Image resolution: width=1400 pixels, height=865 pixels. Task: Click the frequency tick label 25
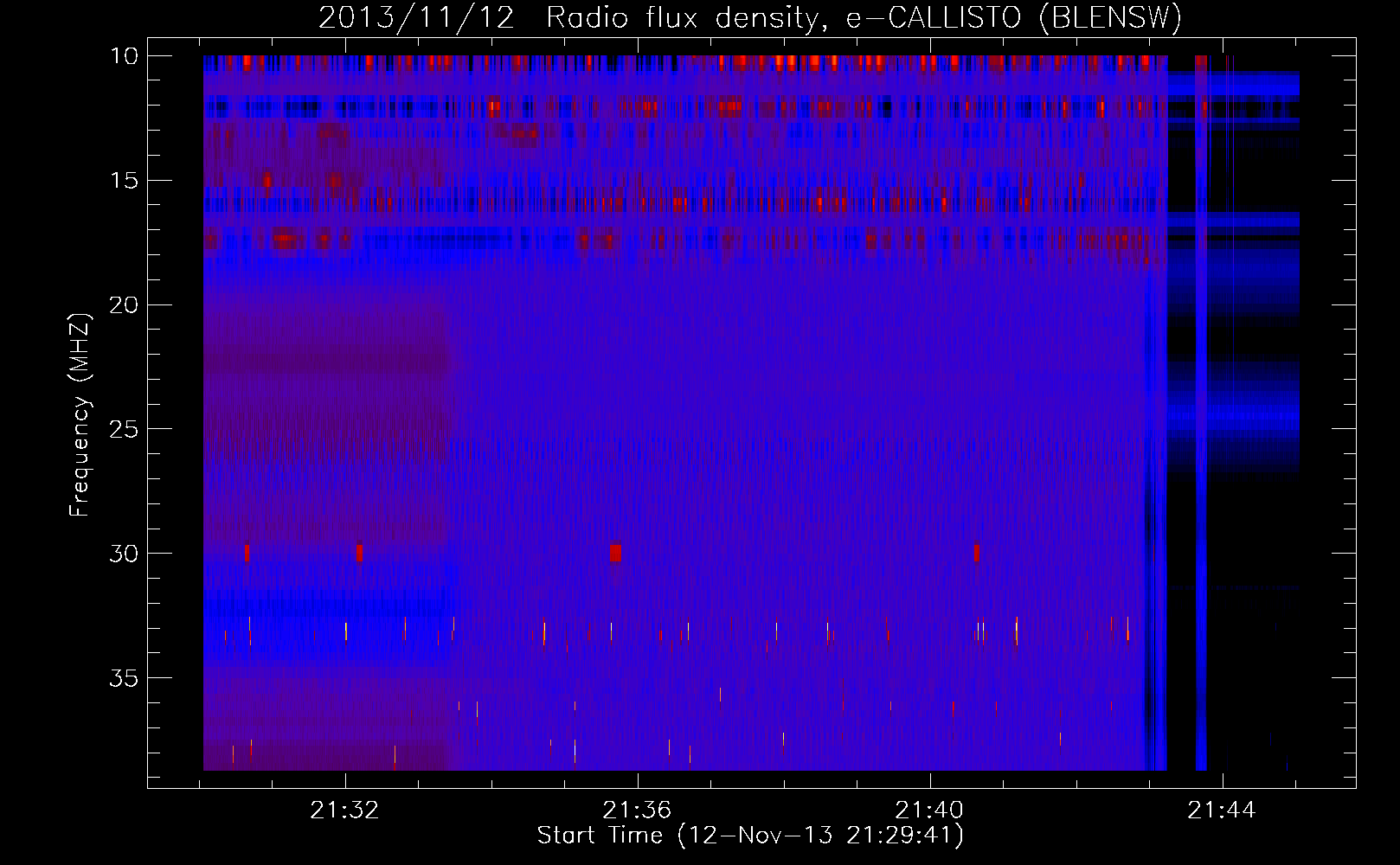coord(124,429)
